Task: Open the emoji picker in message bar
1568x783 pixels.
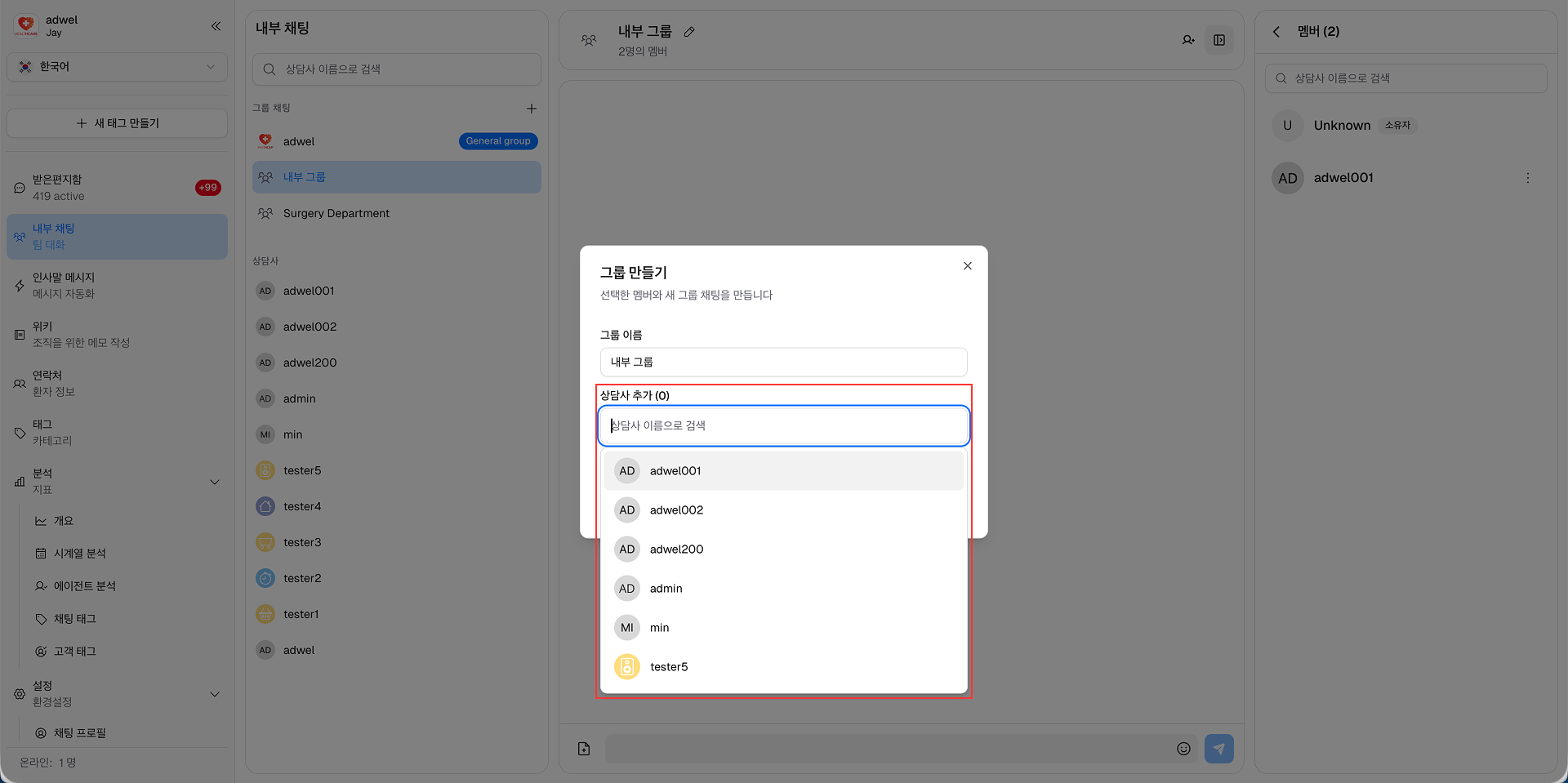Action: (1184, 748)
